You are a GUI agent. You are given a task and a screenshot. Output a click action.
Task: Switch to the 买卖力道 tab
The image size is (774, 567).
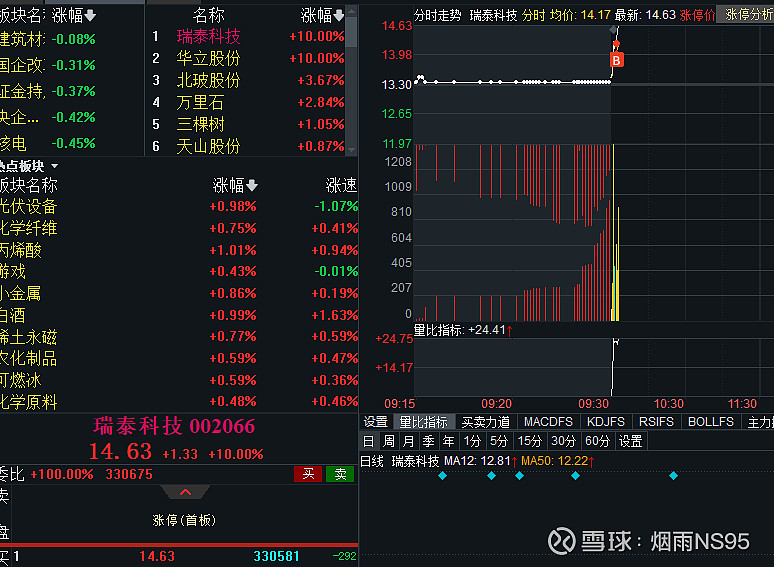click(486, 422)
